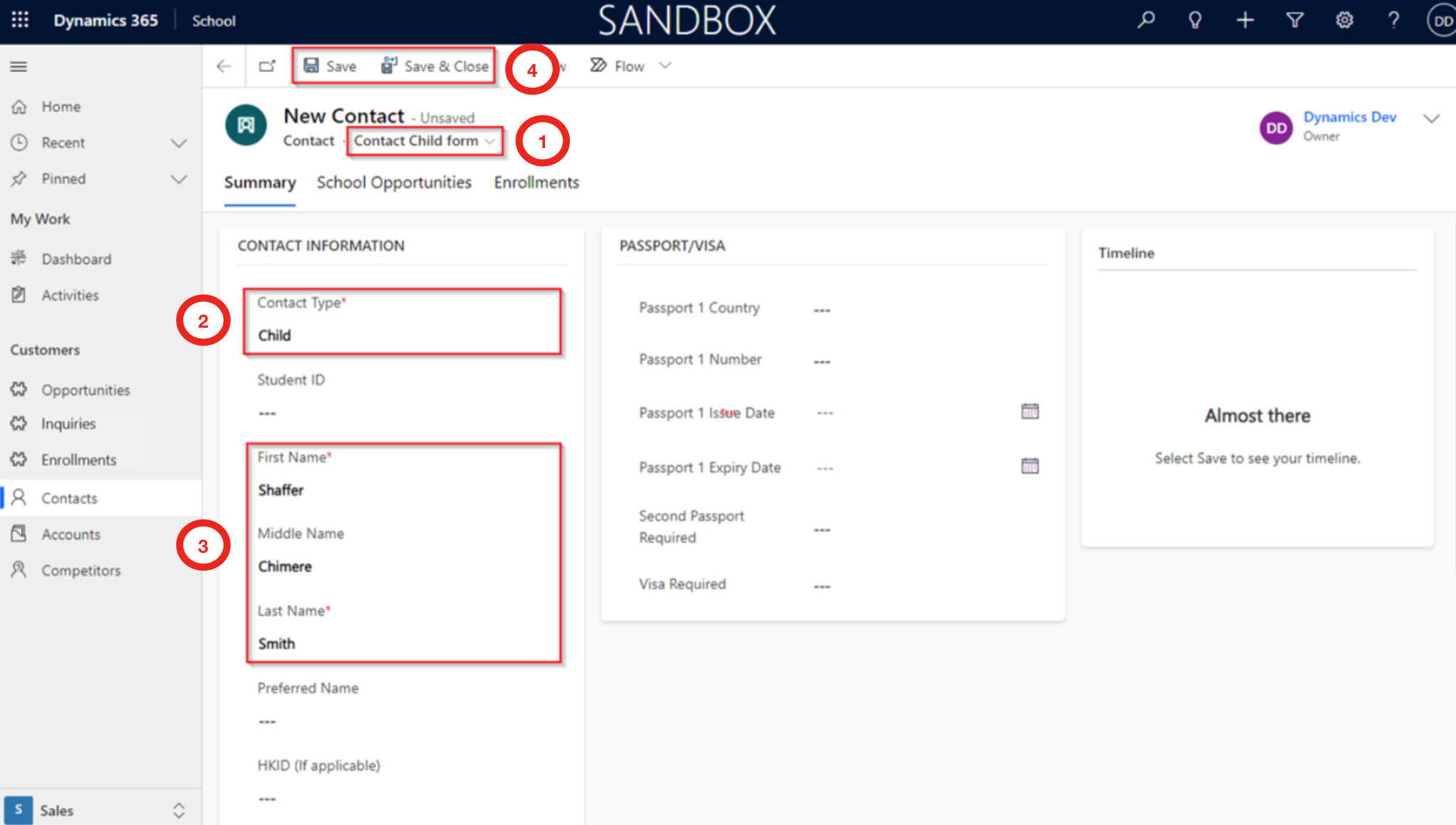The image size is (1456, 825).
Task: Click the open in new window icon
Action: [x=267, y=66]
